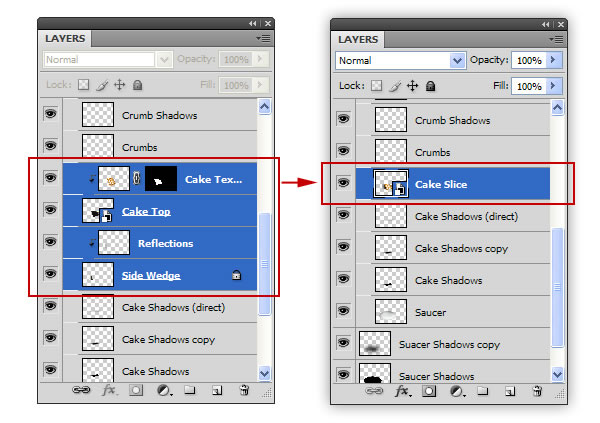This screenshot has width=600, height=423.
Task: Open Opacity slider arrow in right panel
Action: [x=553, y=60]
